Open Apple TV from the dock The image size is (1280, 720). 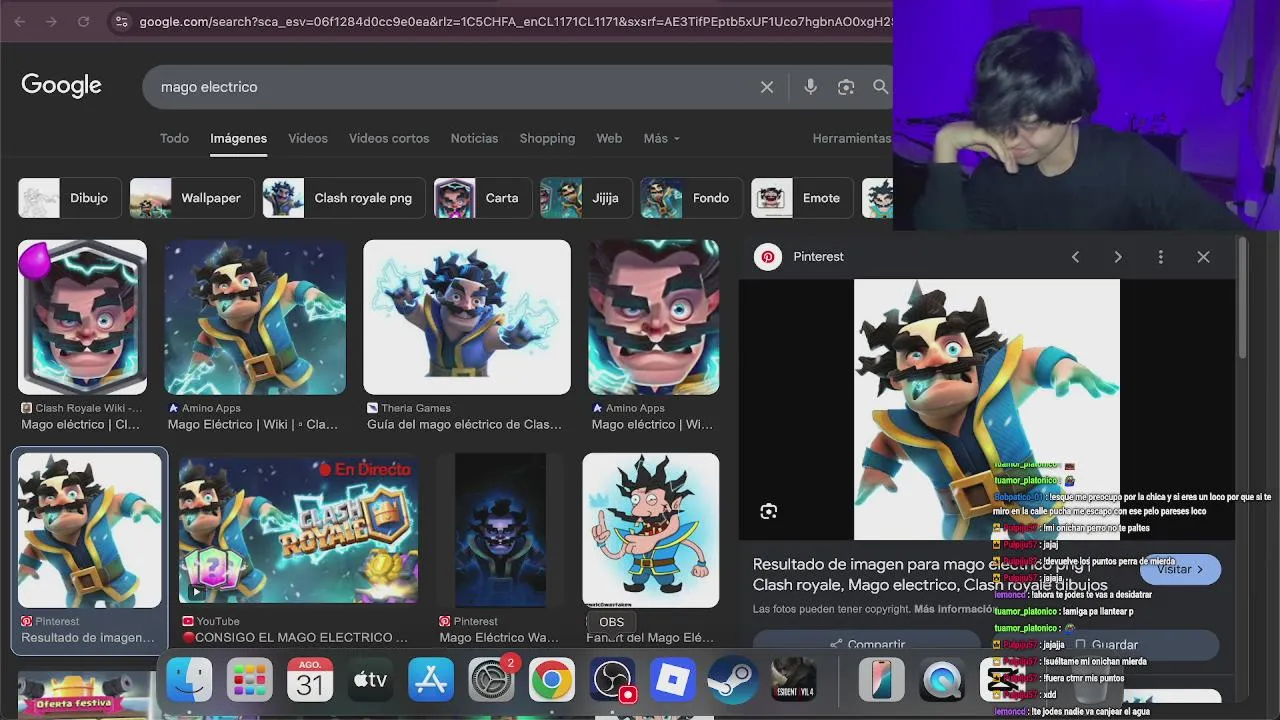370,681
